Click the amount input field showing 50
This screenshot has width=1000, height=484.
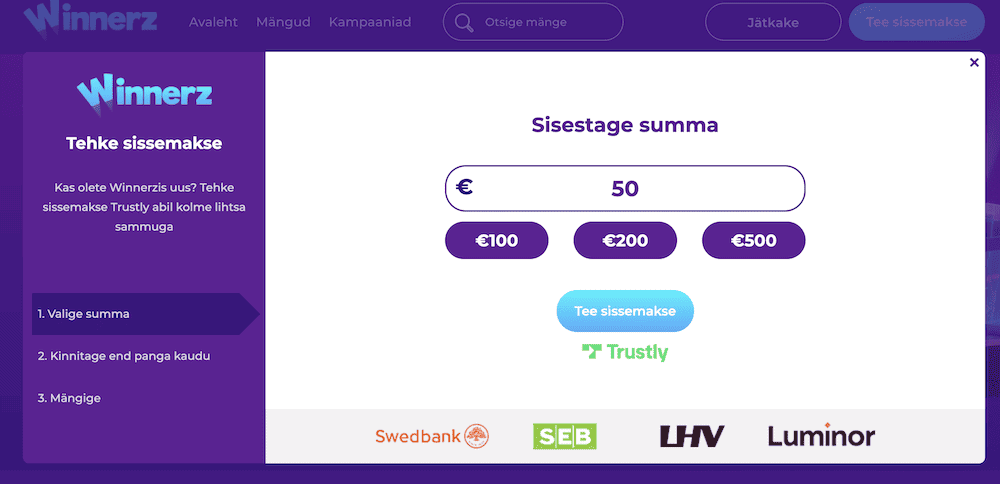click(x=625, y=188)
